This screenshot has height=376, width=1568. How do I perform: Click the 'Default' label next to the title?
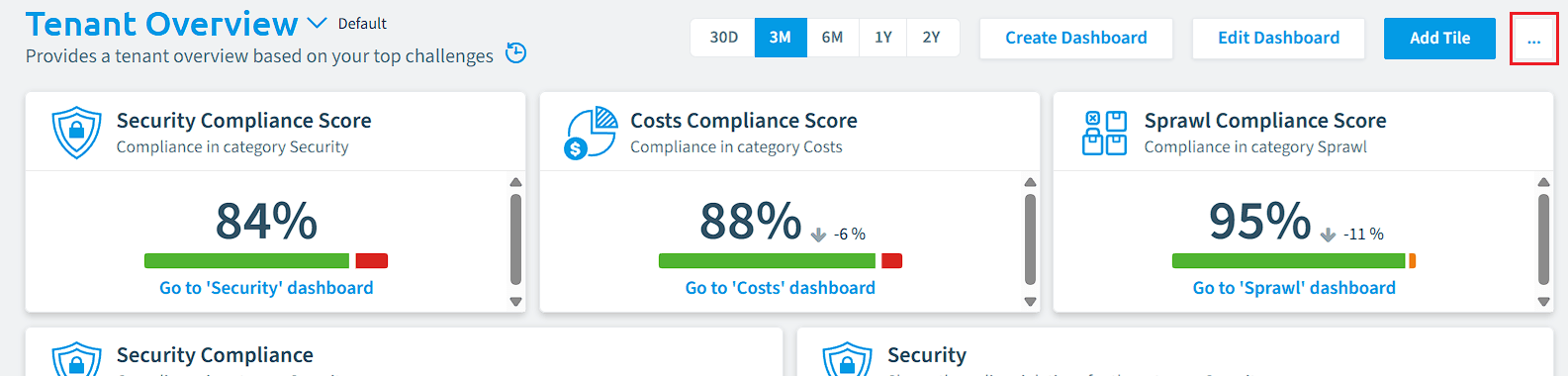[362, 24]
